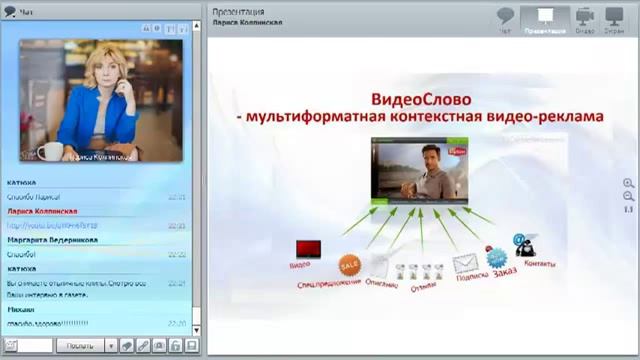640x360 pixels.
Task: Click the chat message input field
Action: [x=35, y=346]
